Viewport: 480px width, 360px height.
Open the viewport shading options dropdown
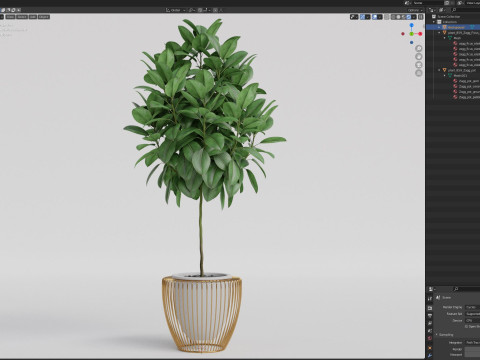pyautogui.click(x=414, y=17)
